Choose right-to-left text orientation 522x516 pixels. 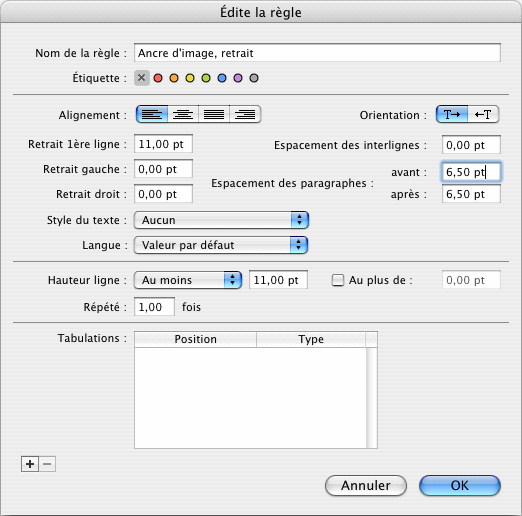483,115
